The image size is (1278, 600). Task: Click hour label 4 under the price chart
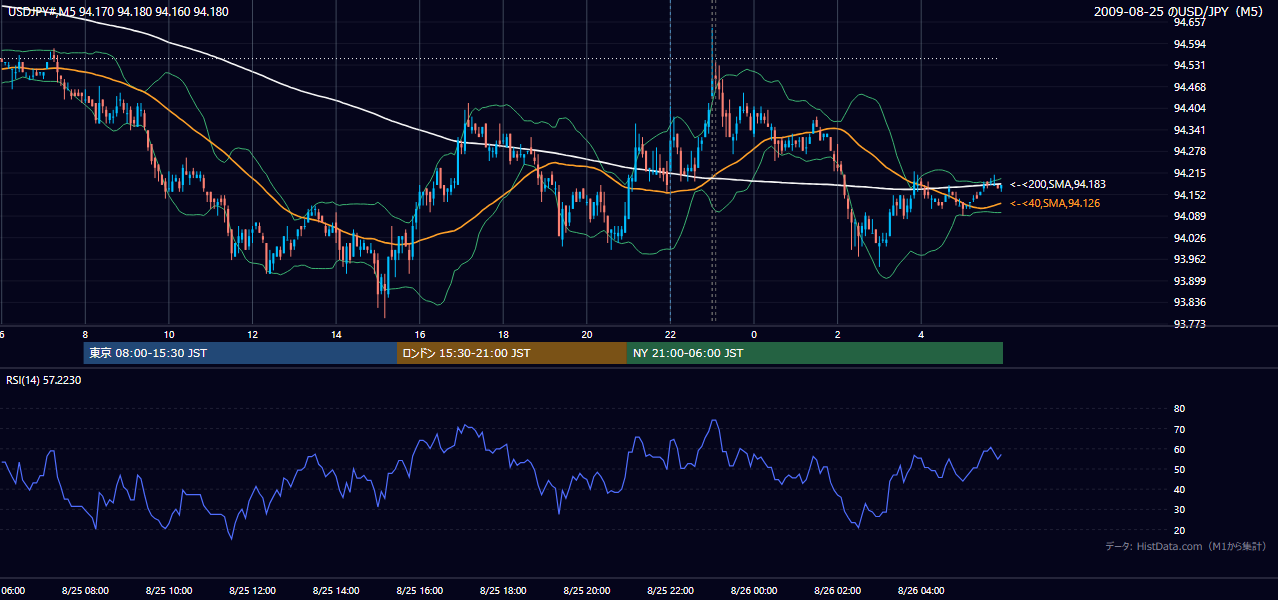922,335
